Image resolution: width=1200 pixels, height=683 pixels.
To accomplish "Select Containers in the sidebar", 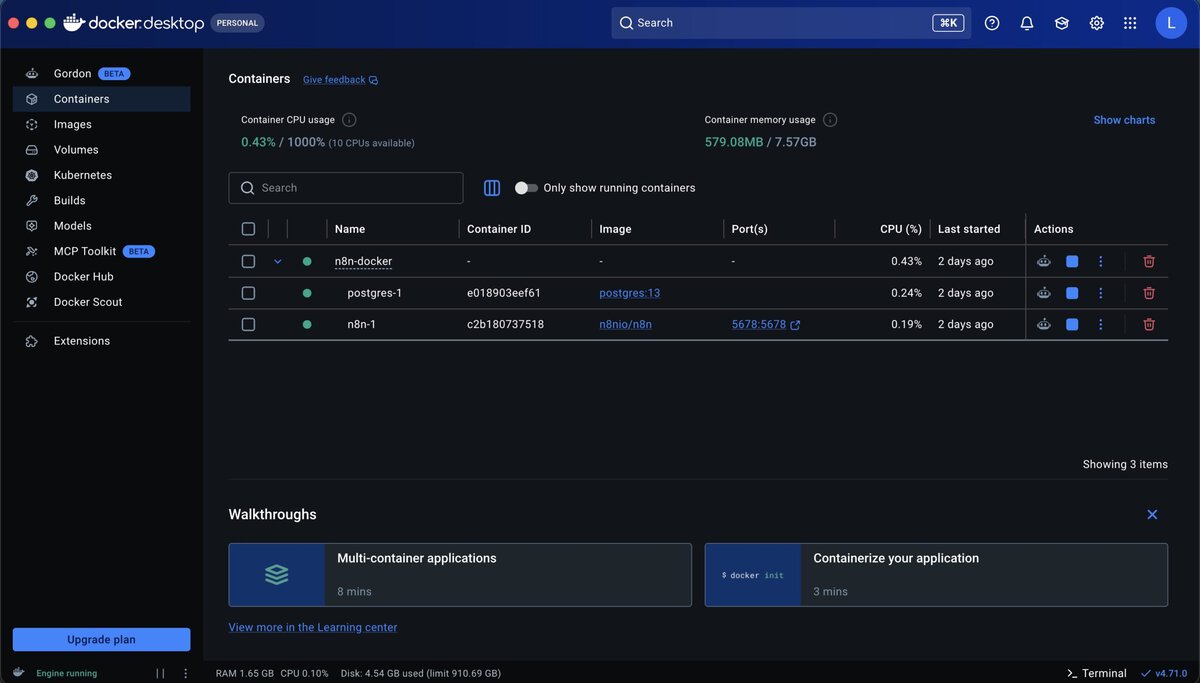I will [x=101, y=99].
